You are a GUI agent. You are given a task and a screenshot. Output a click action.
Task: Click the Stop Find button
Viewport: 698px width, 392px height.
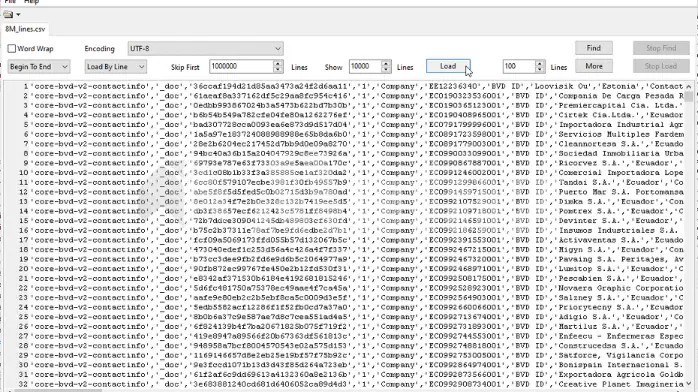pos(661,48)
